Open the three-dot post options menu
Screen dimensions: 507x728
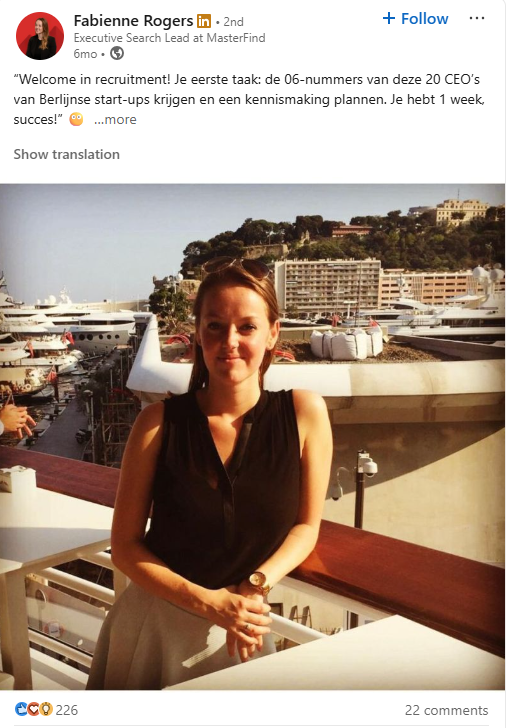[x=477, y=19]
